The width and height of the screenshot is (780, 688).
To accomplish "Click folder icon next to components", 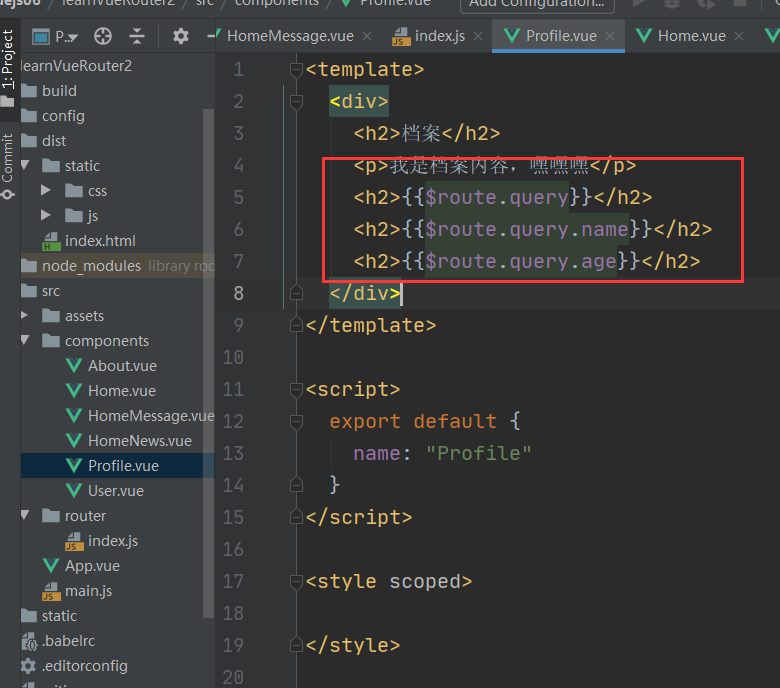I will click(x=51, y=340).
